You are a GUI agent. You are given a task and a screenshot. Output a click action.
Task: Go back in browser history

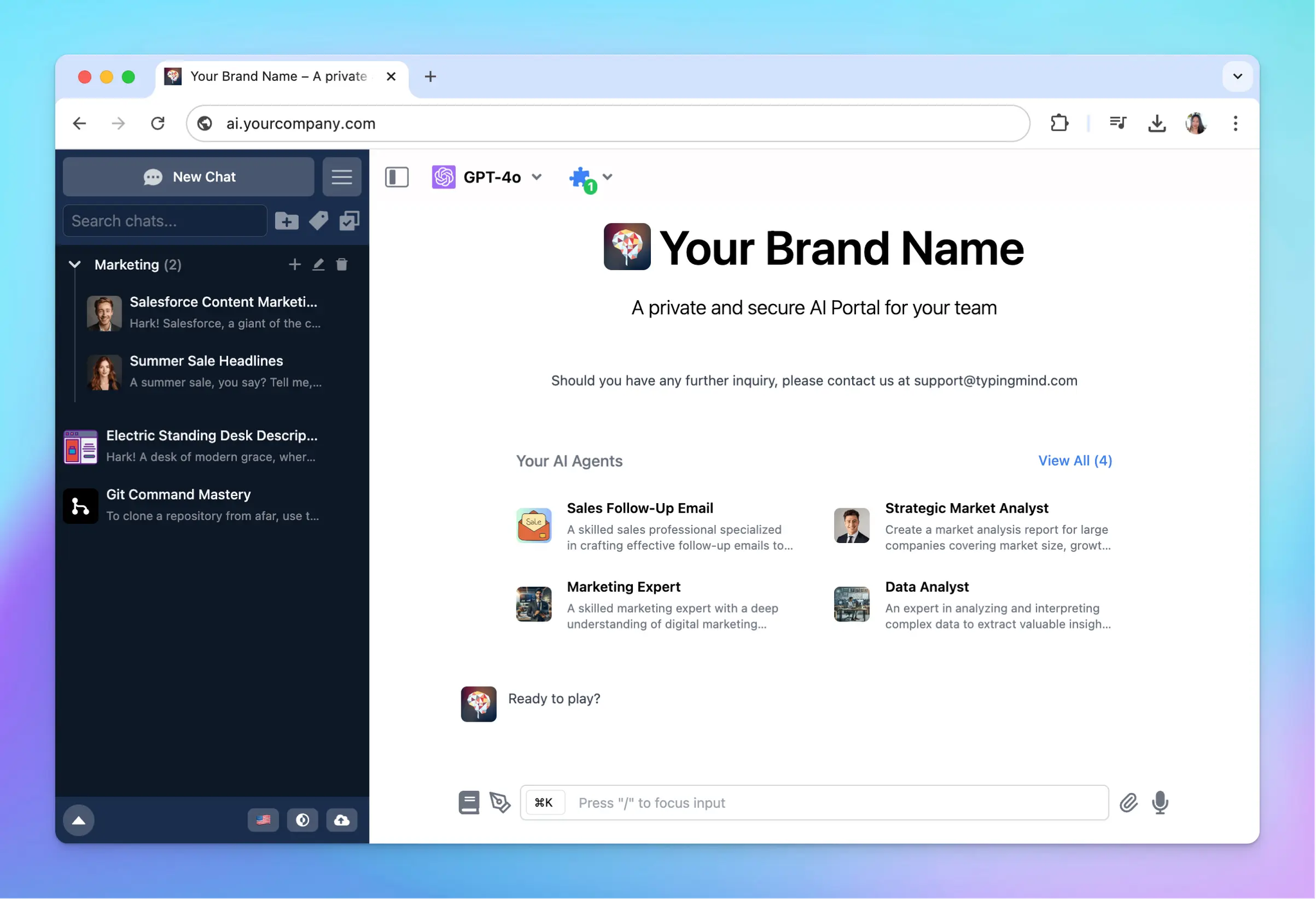[79, 123]
